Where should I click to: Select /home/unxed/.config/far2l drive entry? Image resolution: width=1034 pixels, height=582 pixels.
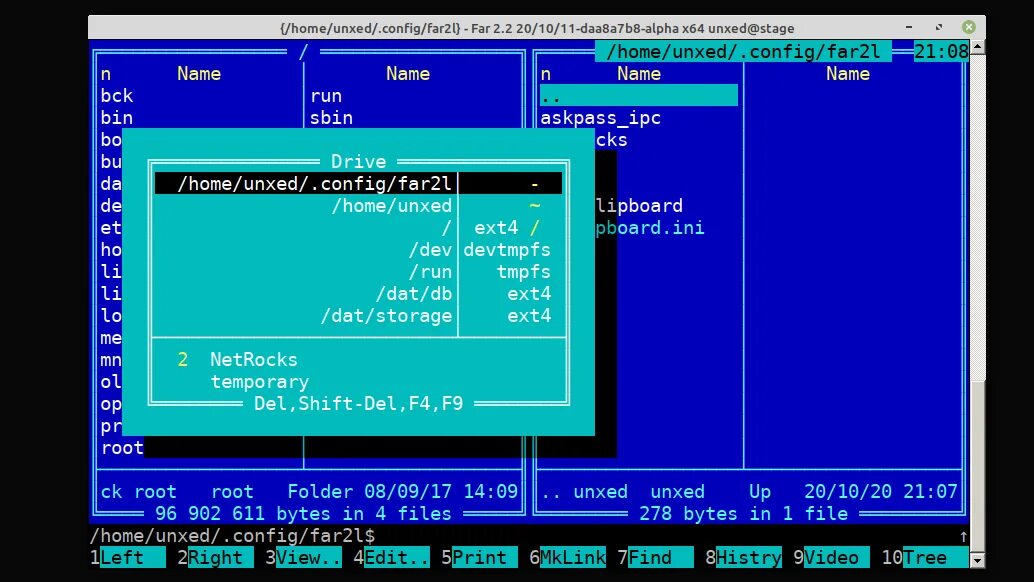coord(358,183)
